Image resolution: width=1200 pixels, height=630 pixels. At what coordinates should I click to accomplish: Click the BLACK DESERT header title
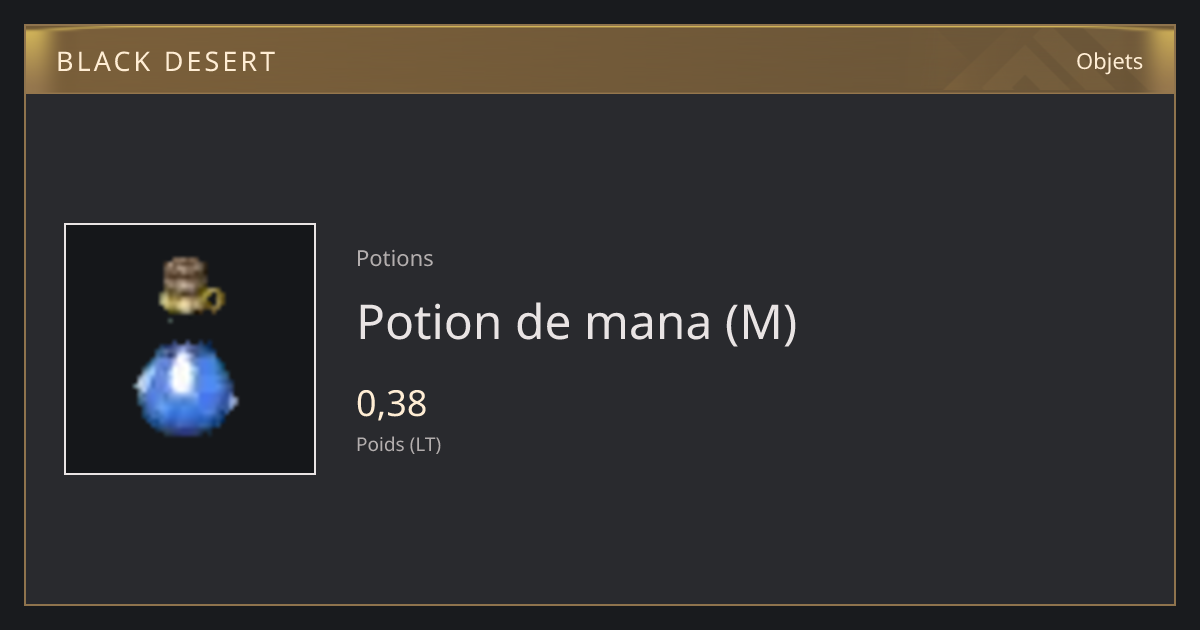click(x=166, y=62)
